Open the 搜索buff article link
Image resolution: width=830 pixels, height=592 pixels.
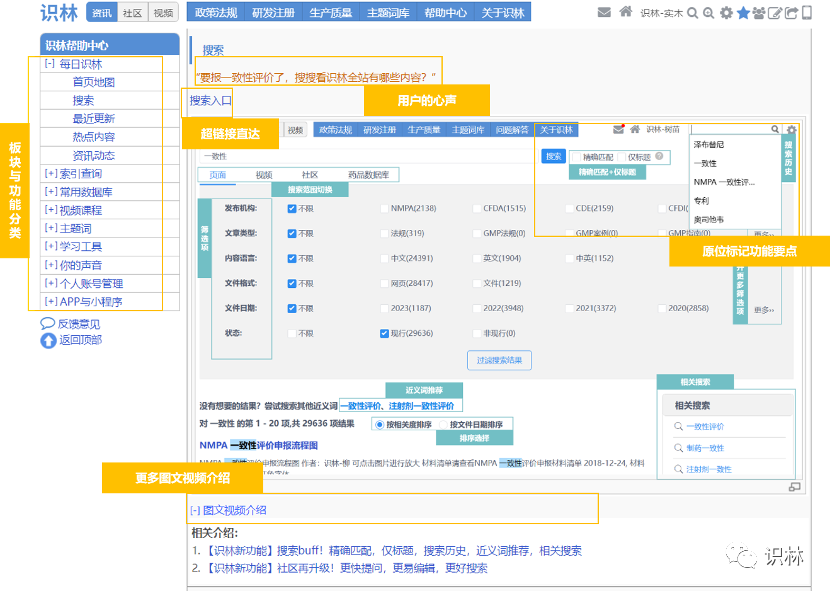[394, 551]
